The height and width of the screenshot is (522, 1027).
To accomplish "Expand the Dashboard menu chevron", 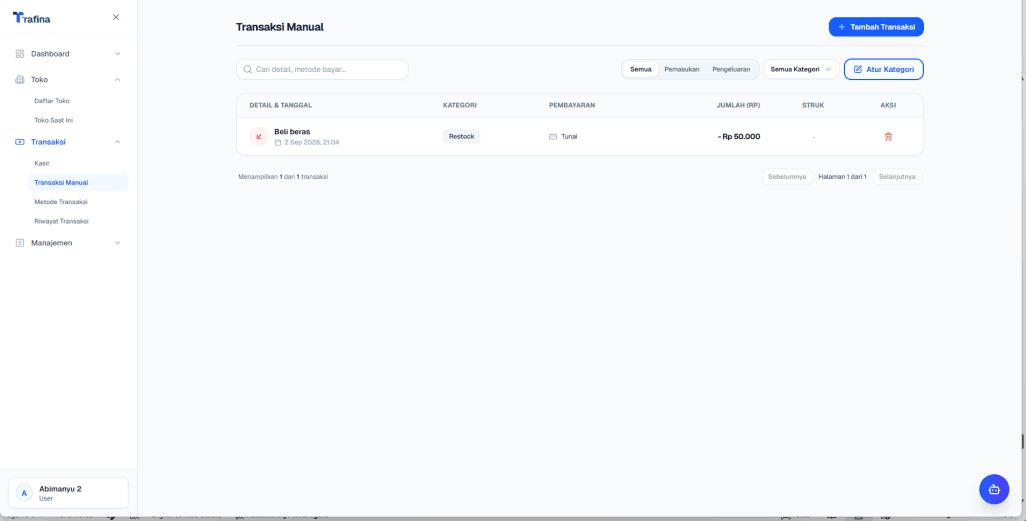I will [118, 54].
